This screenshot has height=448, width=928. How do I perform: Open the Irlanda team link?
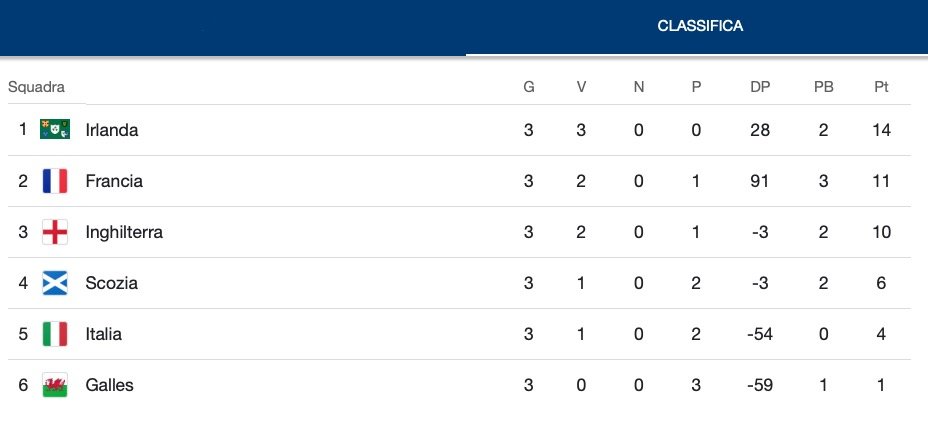112,130
